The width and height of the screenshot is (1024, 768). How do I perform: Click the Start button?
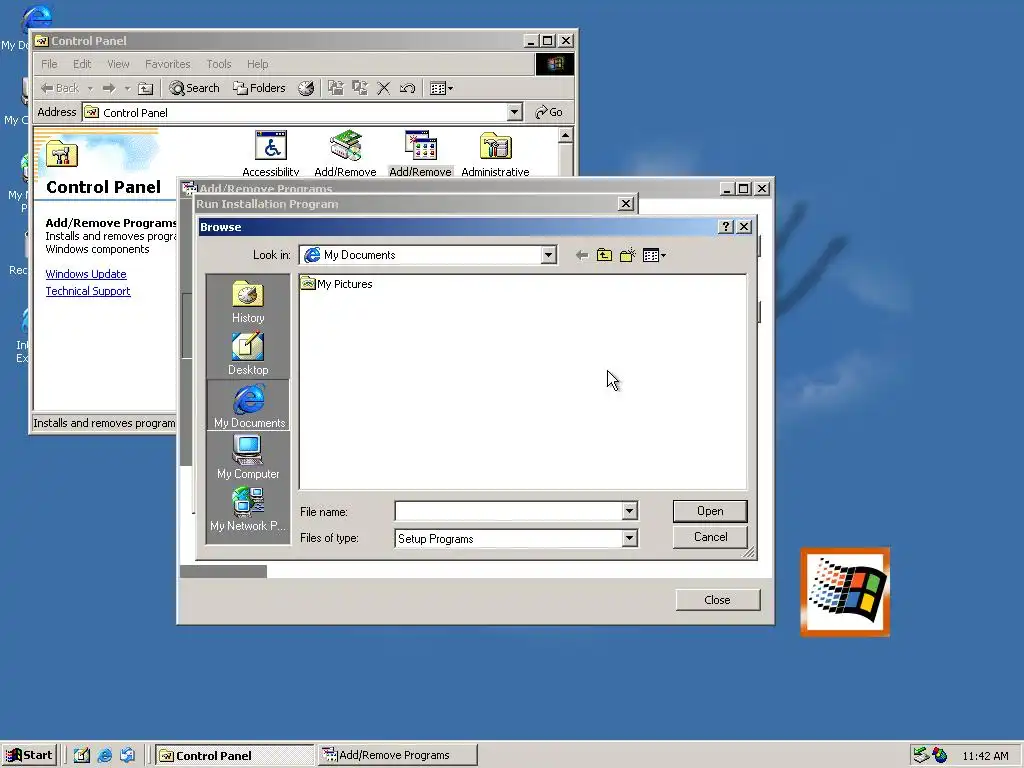pos(29,756)
